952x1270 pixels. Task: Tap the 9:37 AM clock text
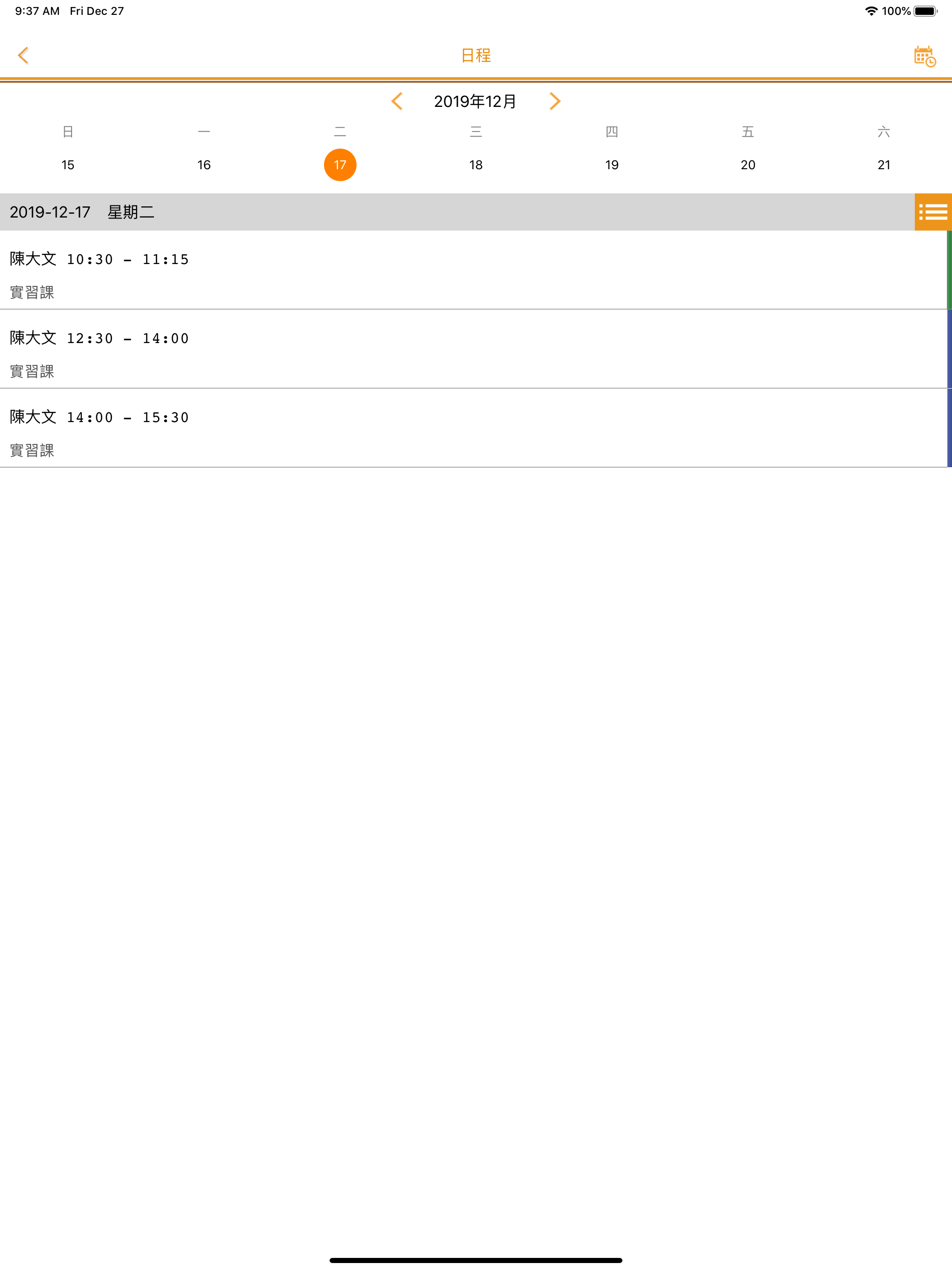(x=37, y=11)
